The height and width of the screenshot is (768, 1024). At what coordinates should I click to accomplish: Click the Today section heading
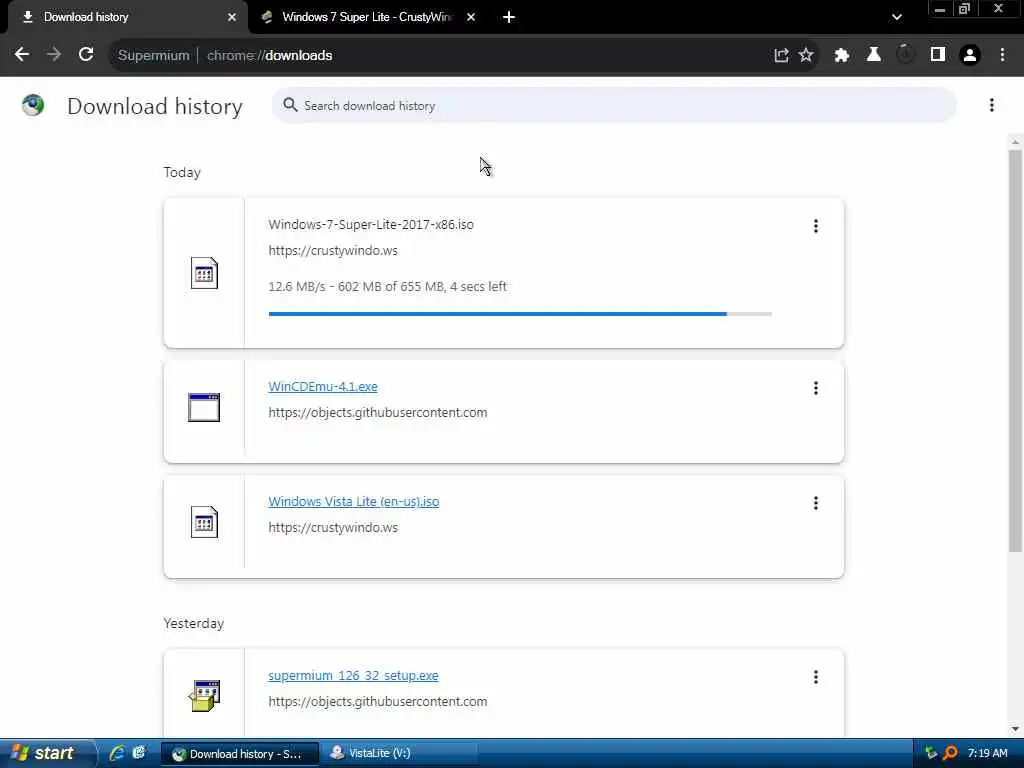tap(182, 172)
